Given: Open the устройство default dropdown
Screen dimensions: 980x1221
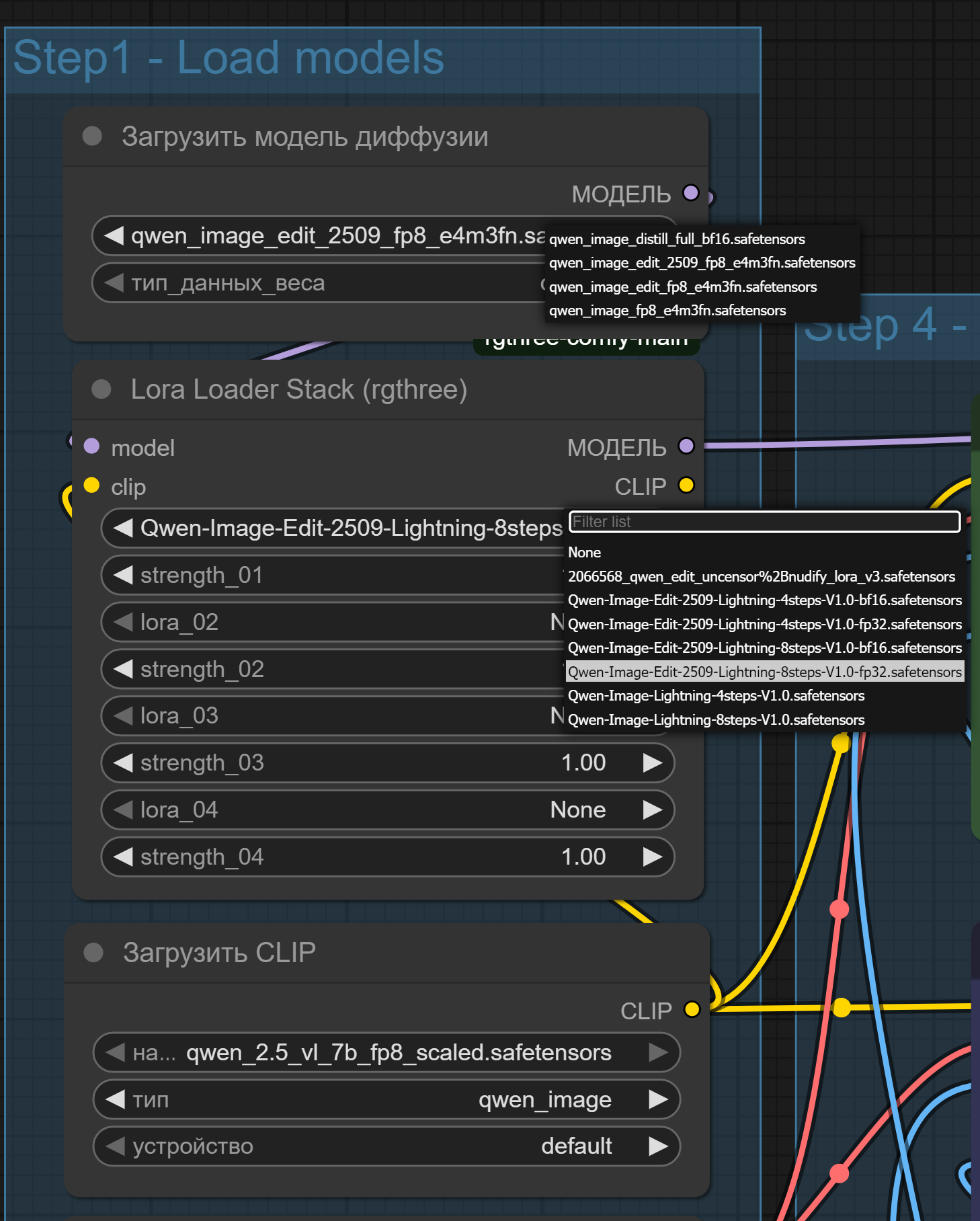Looking at the screenshot, I should click(386, 1146).
